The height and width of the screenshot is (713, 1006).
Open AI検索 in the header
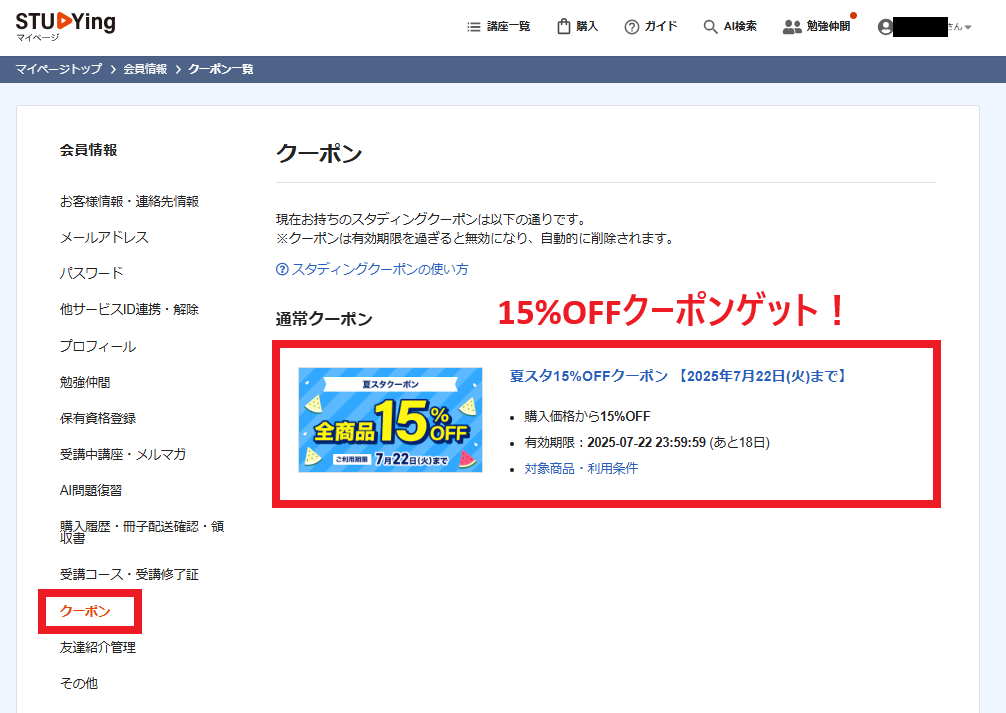740,26
